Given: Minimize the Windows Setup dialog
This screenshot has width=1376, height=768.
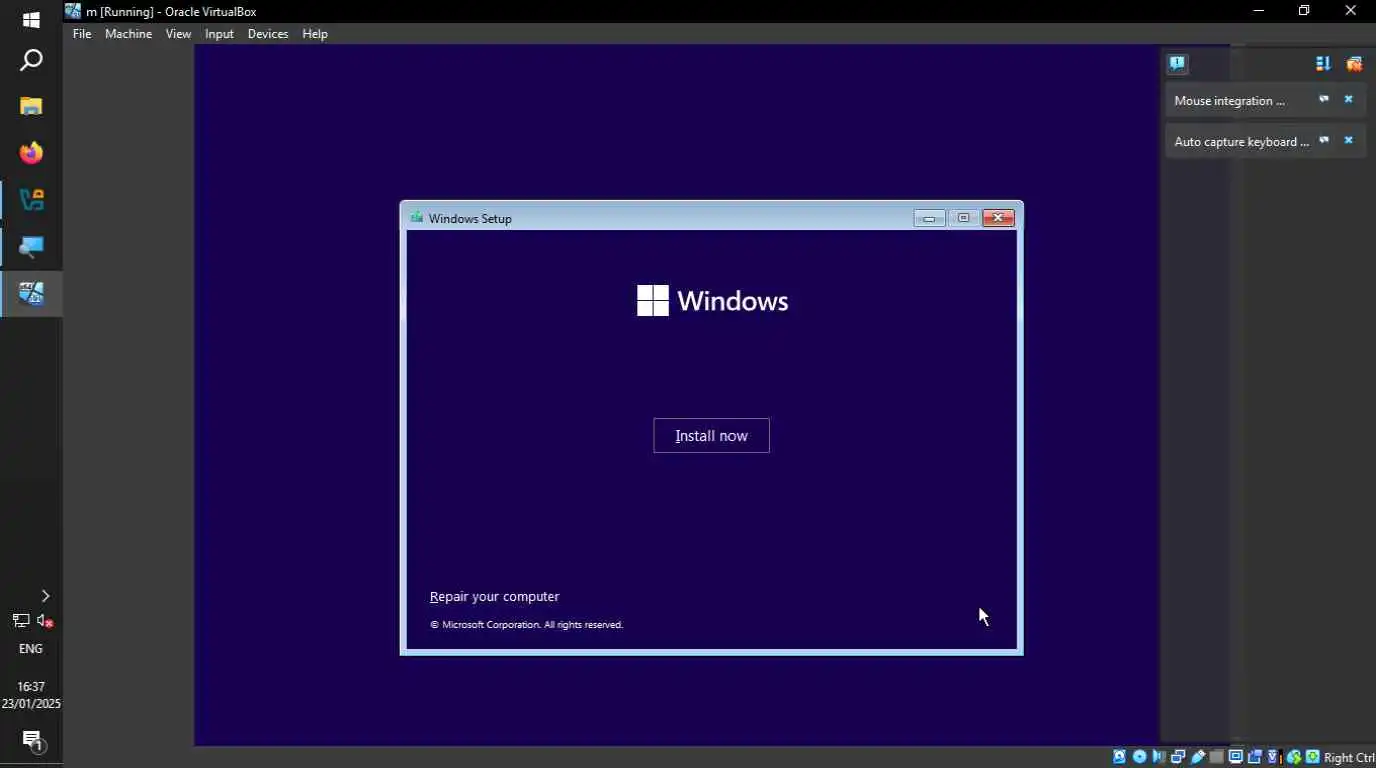Looking at the screenshot, I should click(929, 218).
